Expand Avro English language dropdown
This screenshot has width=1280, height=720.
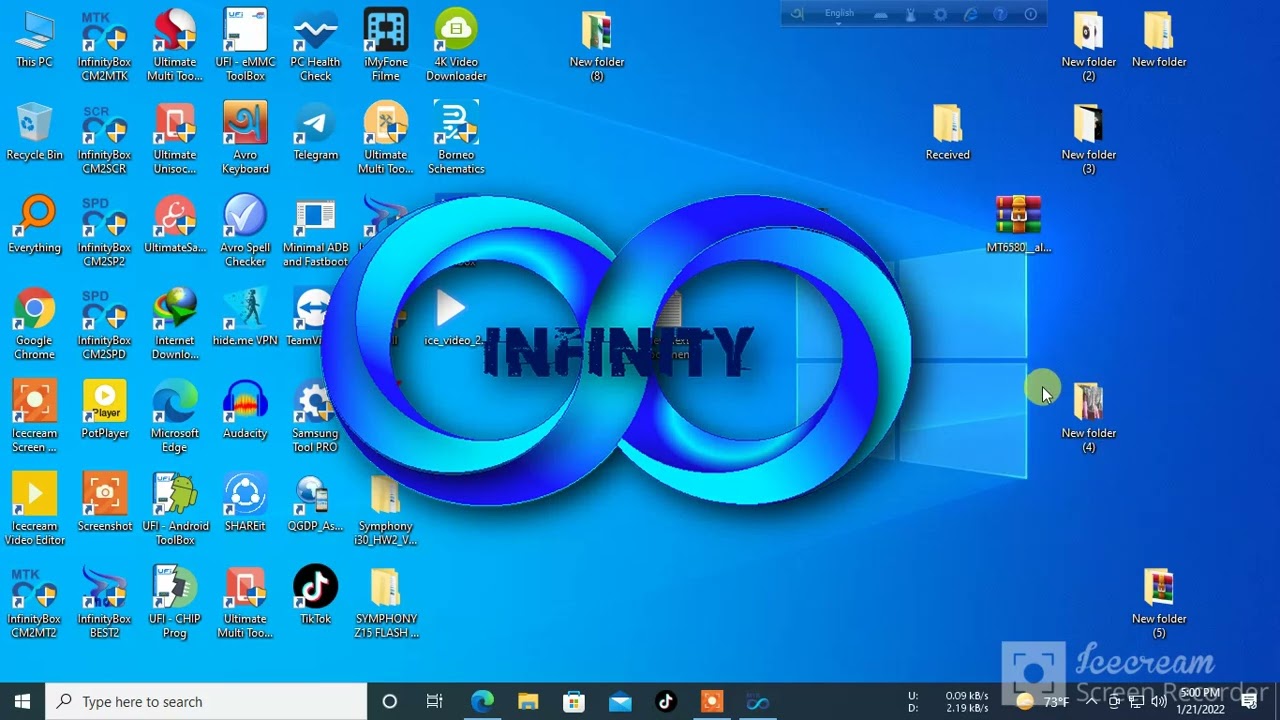click(840, 14)
